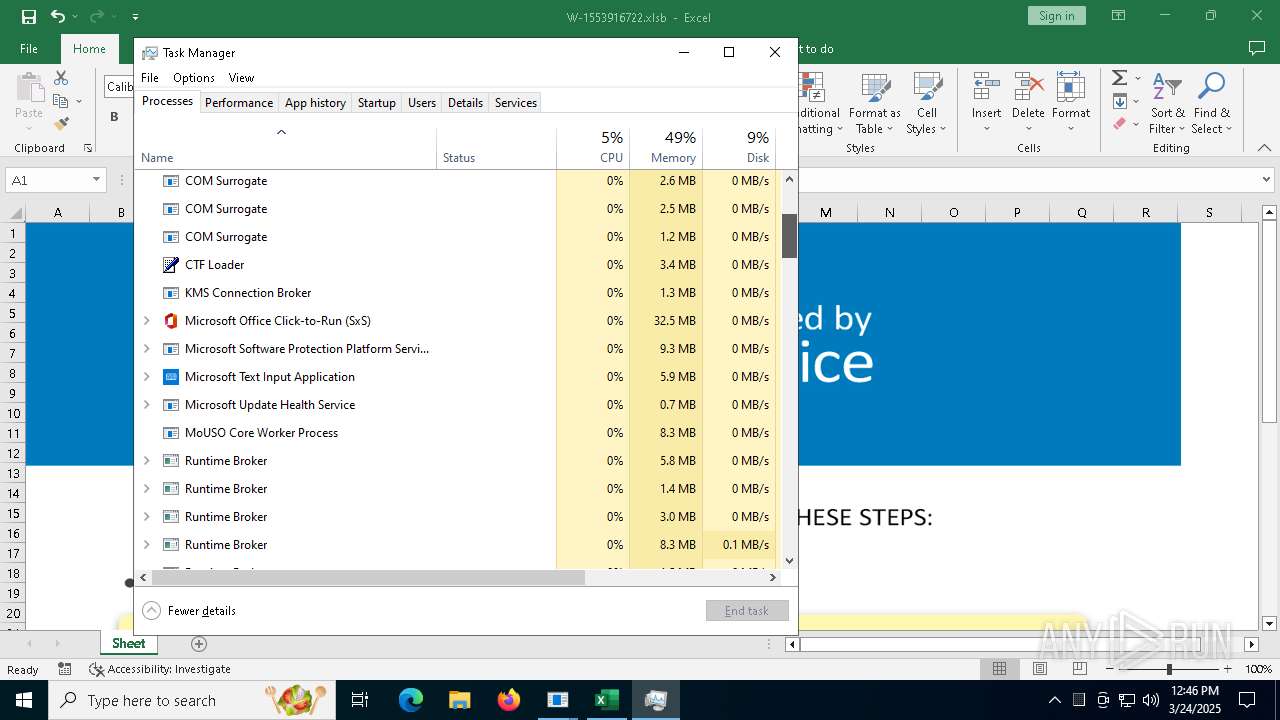Click the Bold button in Excel

coord(114,116)
